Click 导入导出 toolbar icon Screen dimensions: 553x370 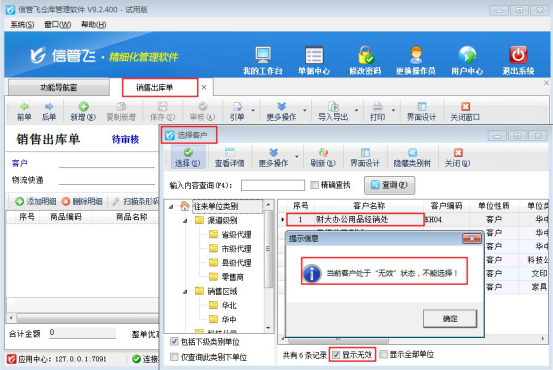coord(333,111)
